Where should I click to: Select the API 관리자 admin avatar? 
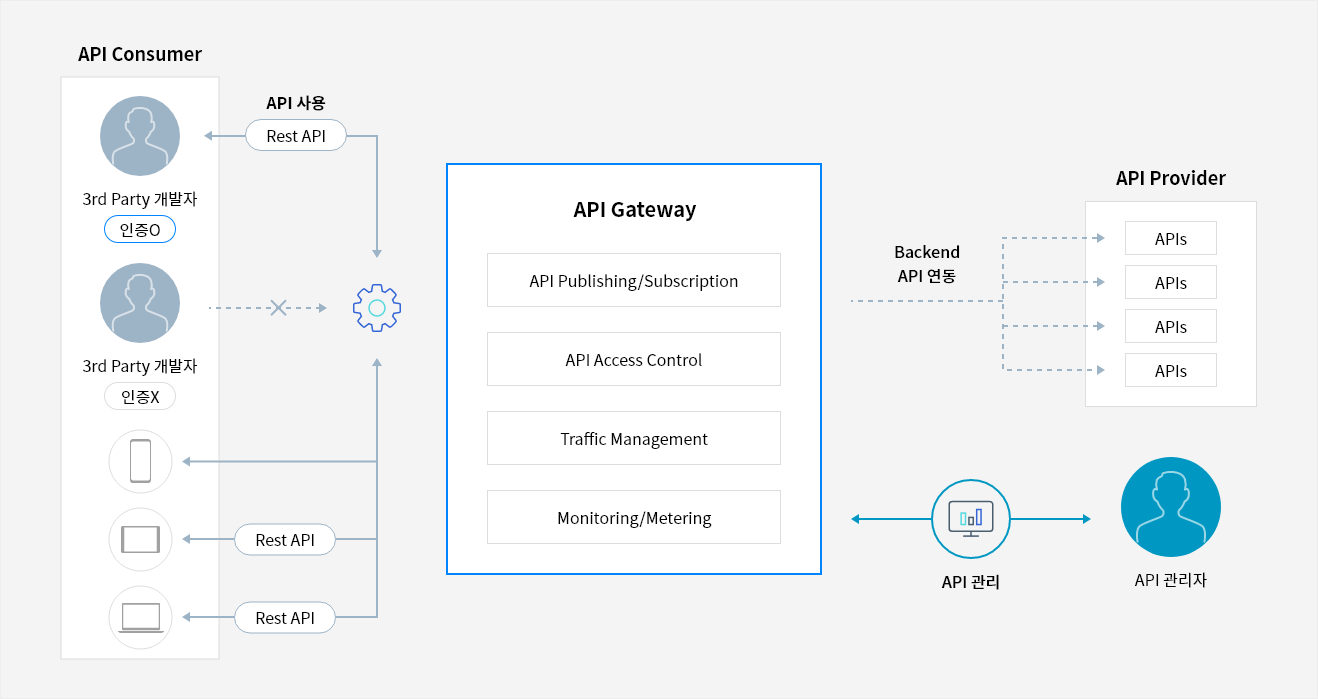tap(1170, 507)
